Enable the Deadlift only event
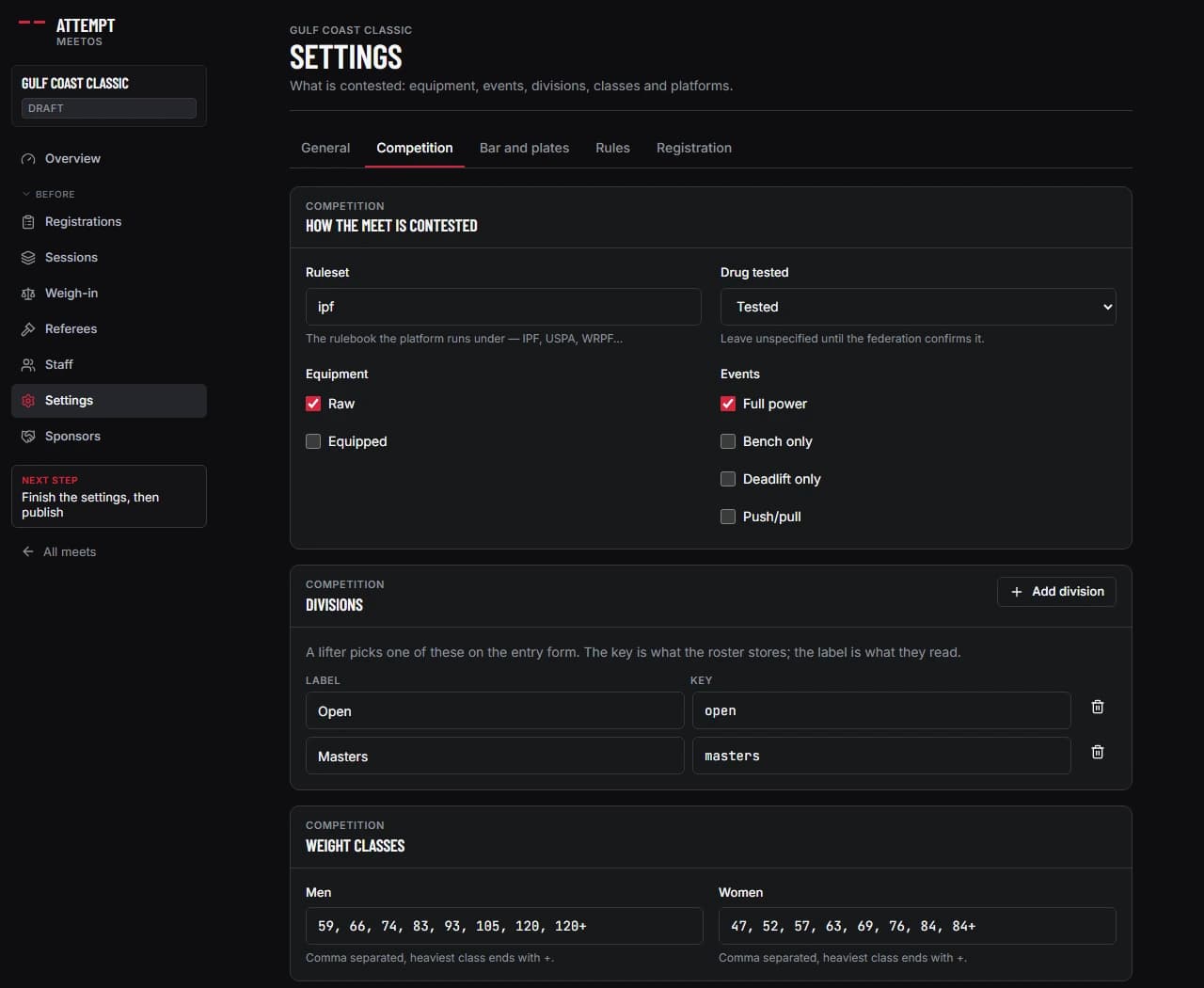This screenshot has width=1204, height=988. coord(728,479)
